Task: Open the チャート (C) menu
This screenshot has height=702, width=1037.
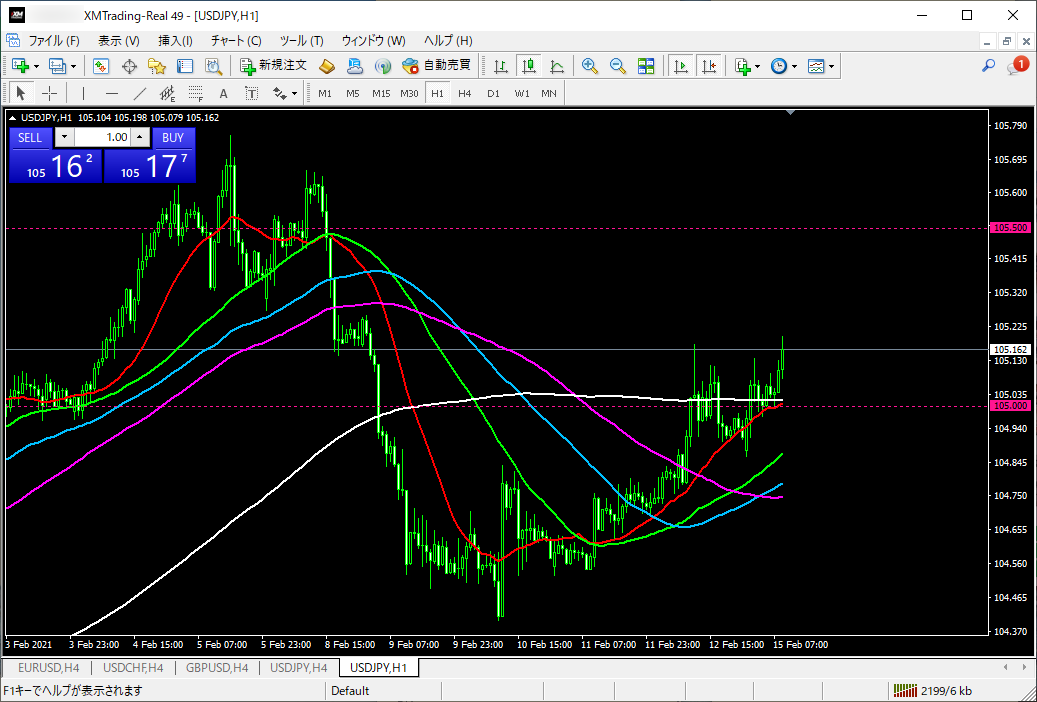Action: 236,40
